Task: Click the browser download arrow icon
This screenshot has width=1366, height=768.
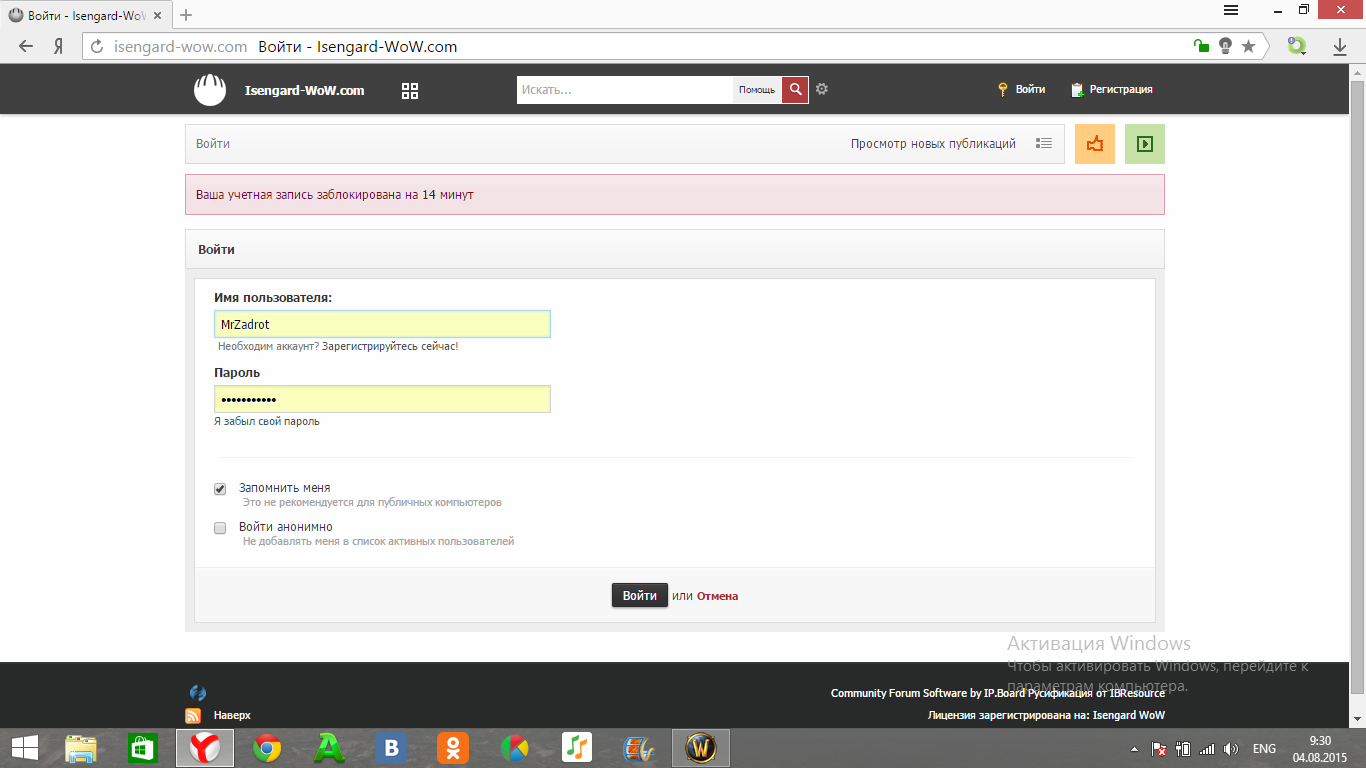Action: pos(1340,46)
